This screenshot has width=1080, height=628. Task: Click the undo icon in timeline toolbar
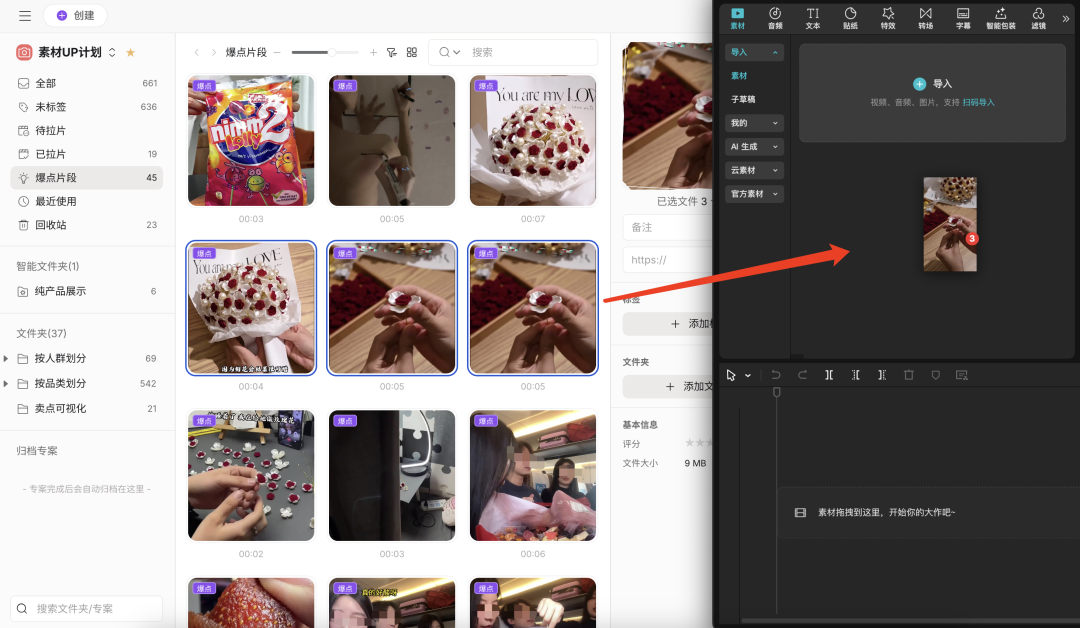pyautogui.click(x=776, y=375)
